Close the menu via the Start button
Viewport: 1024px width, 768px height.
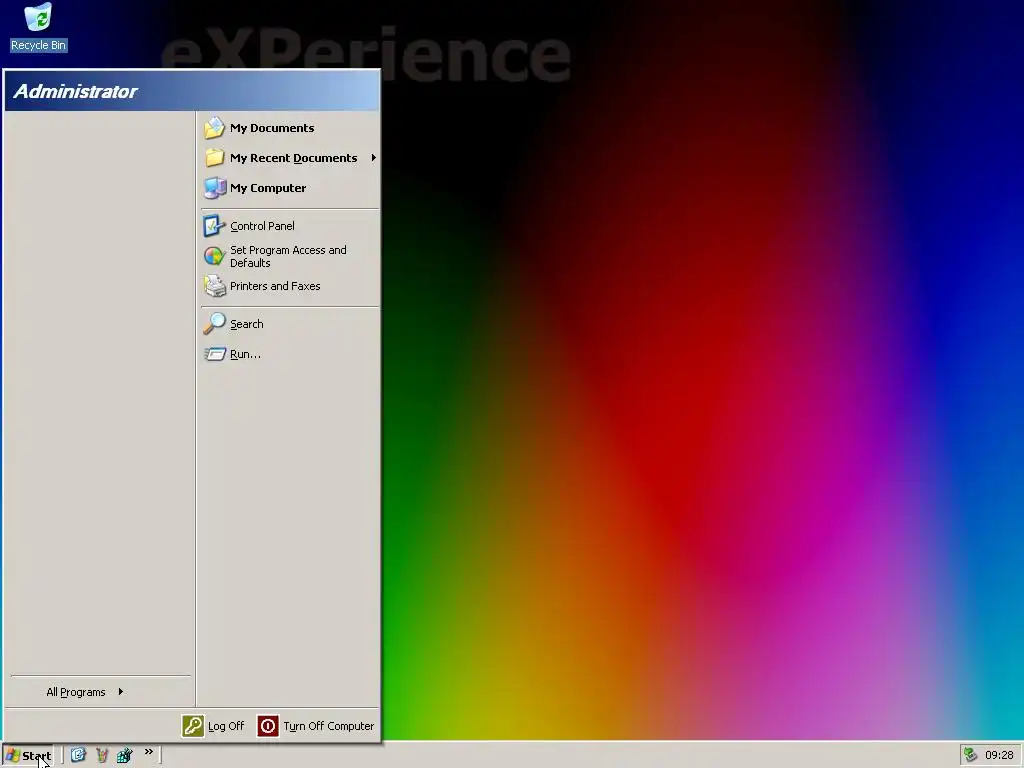pos(28,756)
